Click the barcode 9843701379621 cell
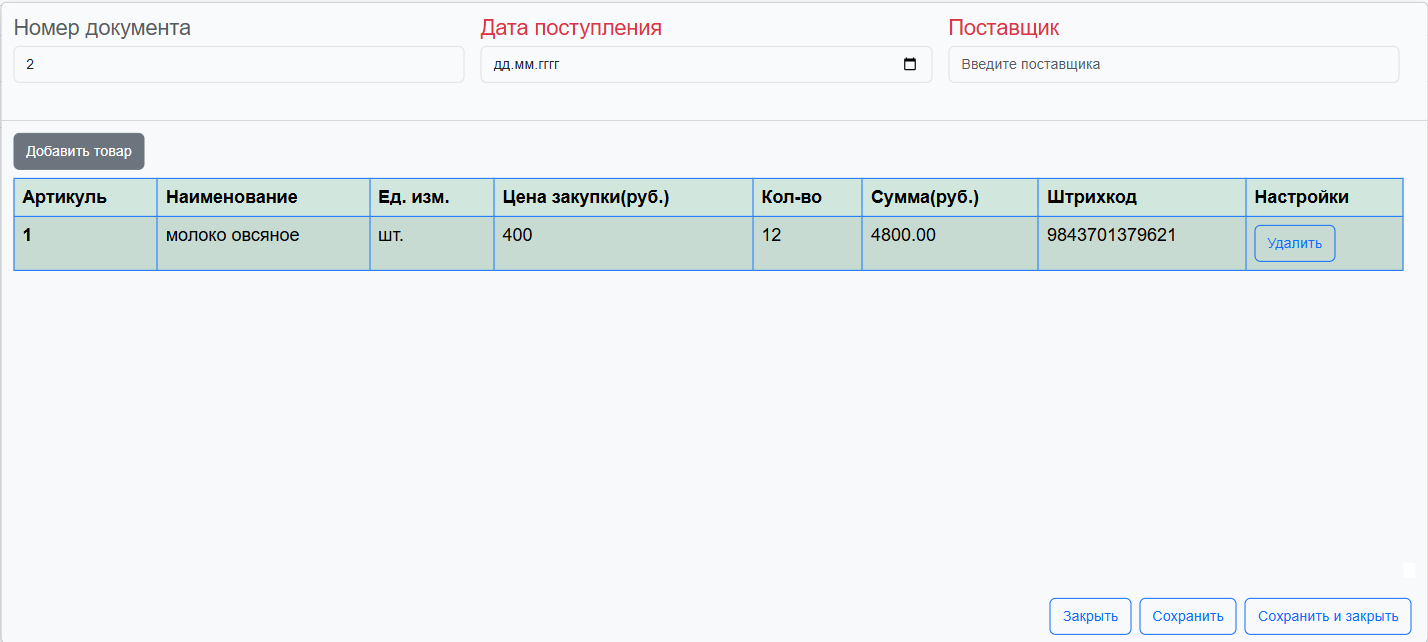The width and height of the screenshot is (1428, 642). click(x=1140, y=243)
